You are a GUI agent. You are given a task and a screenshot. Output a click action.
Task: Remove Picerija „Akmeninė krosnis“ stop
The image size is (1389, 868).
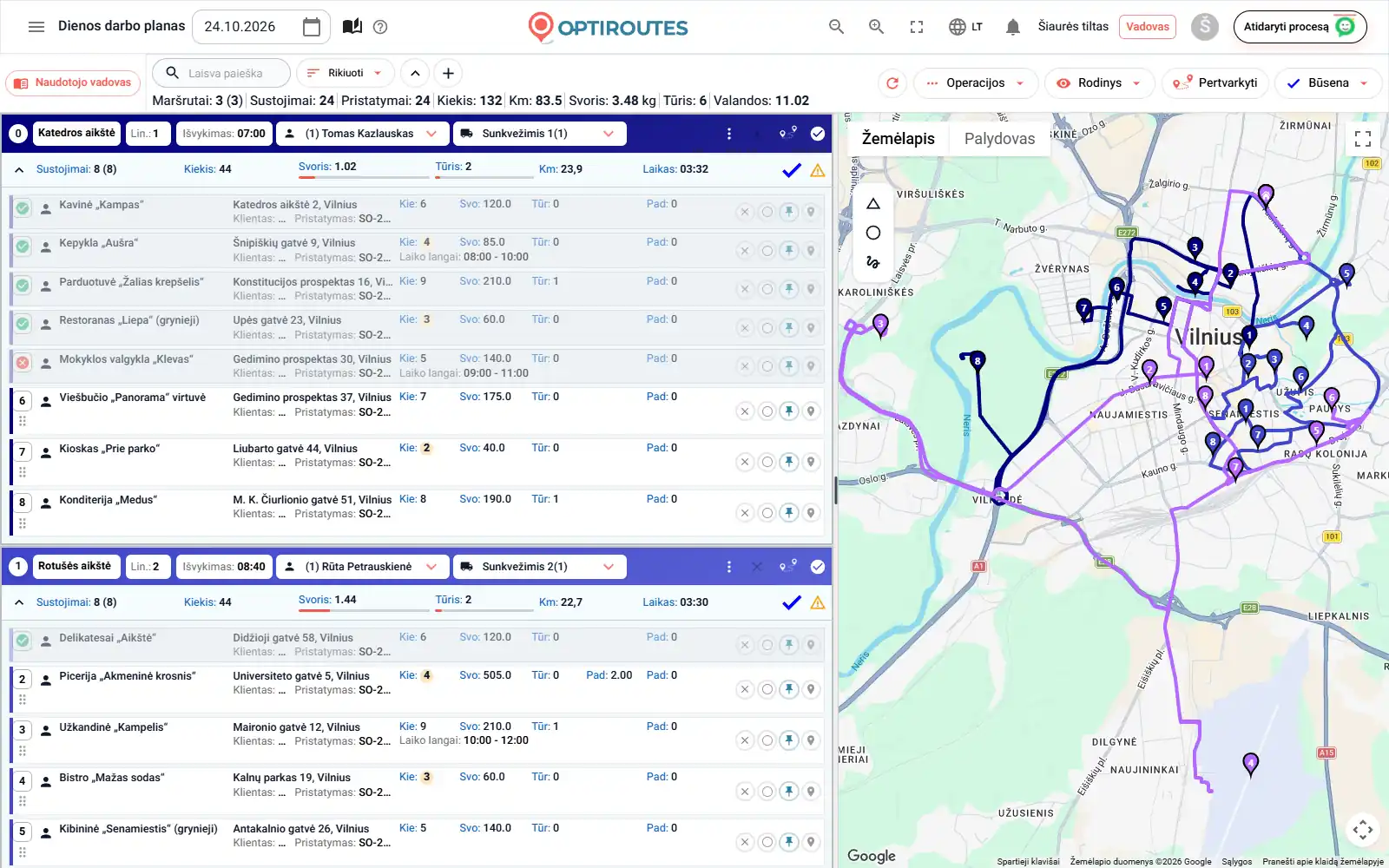pos(745,689)
